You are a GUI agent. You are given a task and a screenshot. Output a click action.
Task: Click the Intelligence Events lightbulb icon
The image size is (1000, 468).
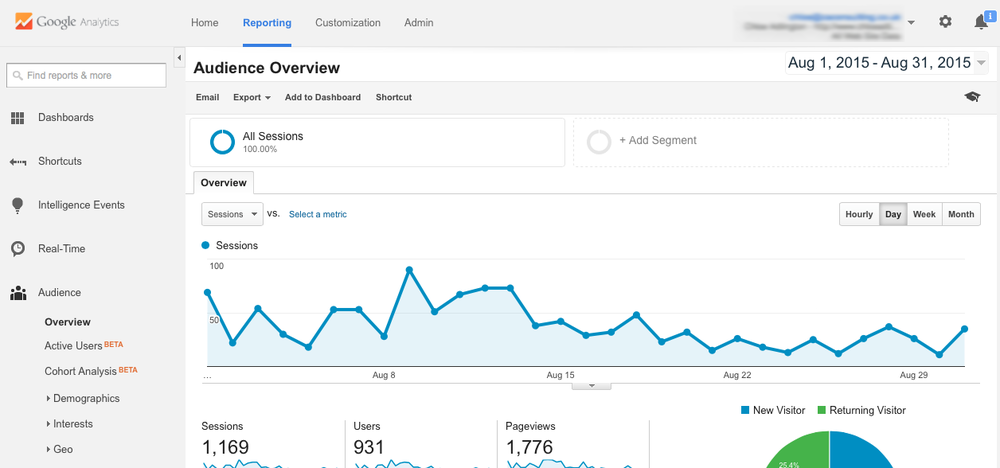pyautogui.click(x=17, y=205)
